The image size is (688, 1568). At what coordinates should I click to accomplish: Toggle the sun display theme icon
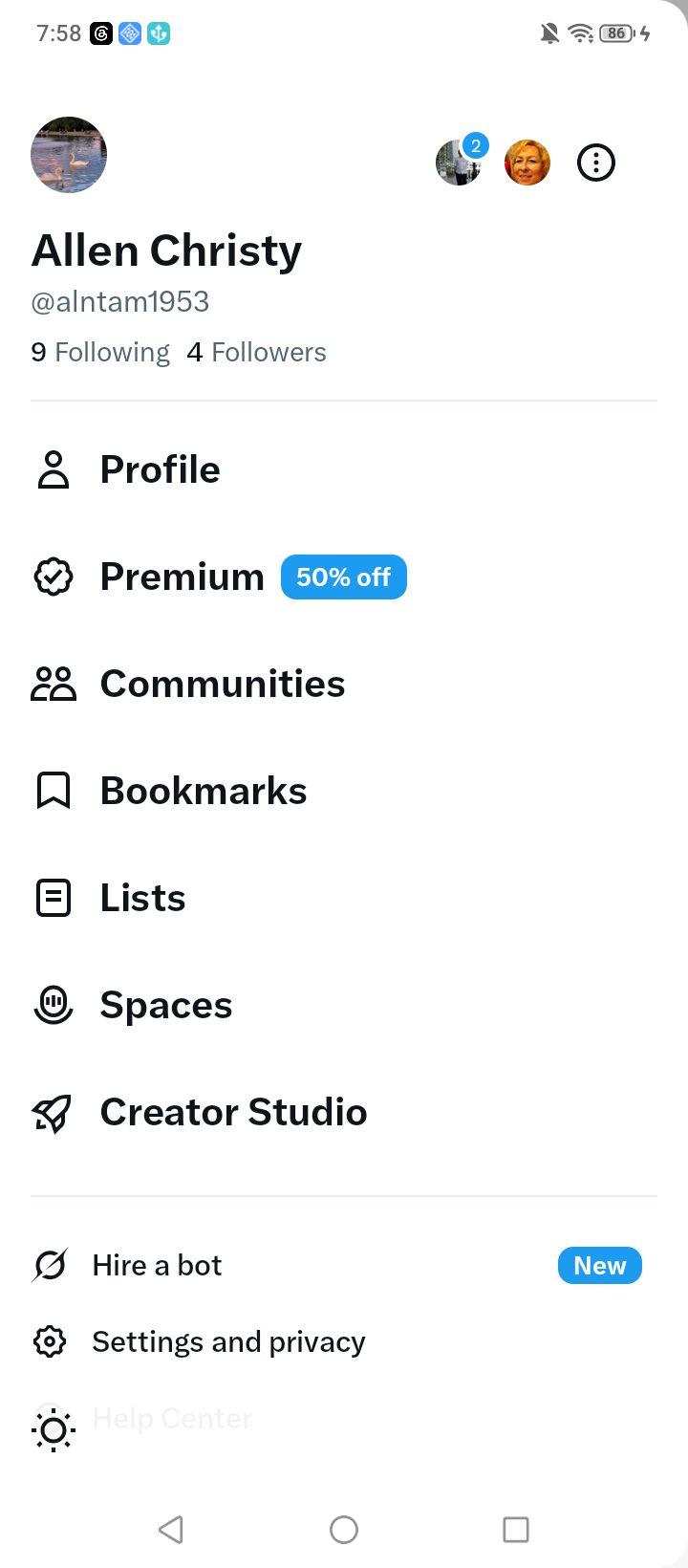(54, 1430)
